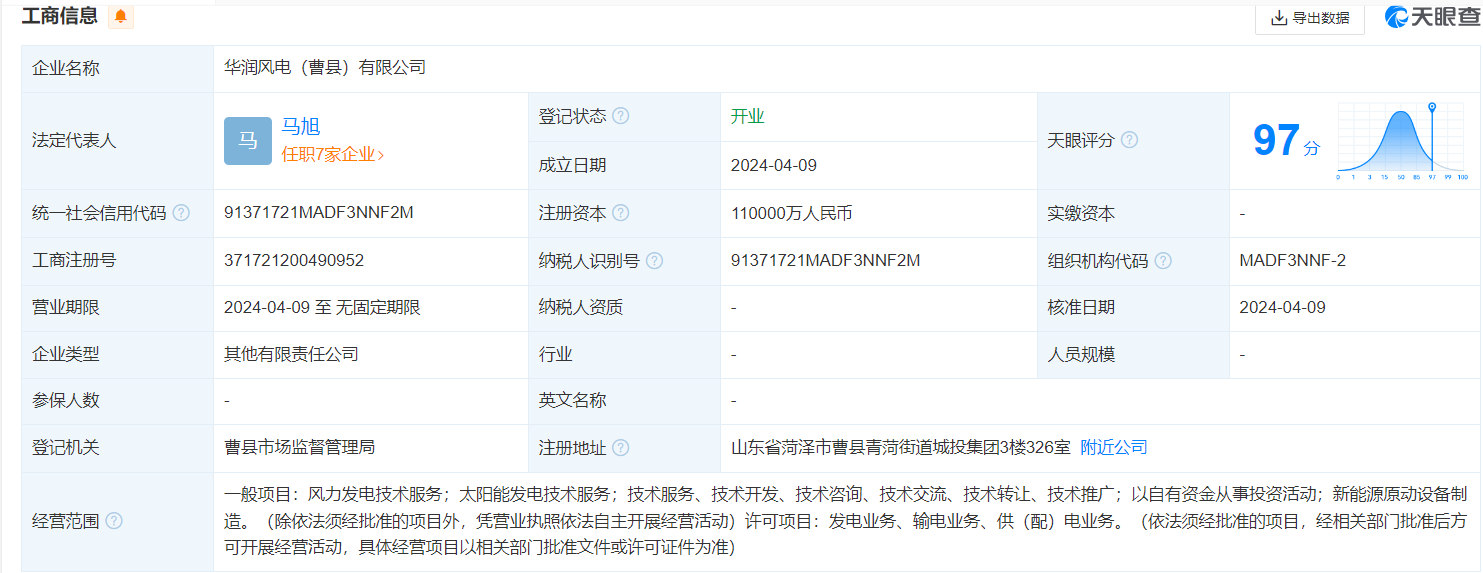Click the 纳税人资质 label cell
The height and width of the screenshot is (573, 1483).
(x=625, y=307)
